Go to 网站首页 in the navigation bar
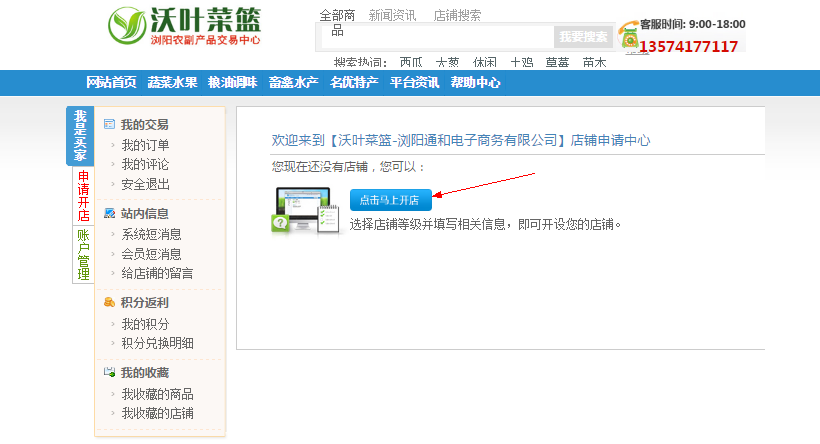Image resolution: width=820 pixels, height=444 pixels. tap(111, 83)
